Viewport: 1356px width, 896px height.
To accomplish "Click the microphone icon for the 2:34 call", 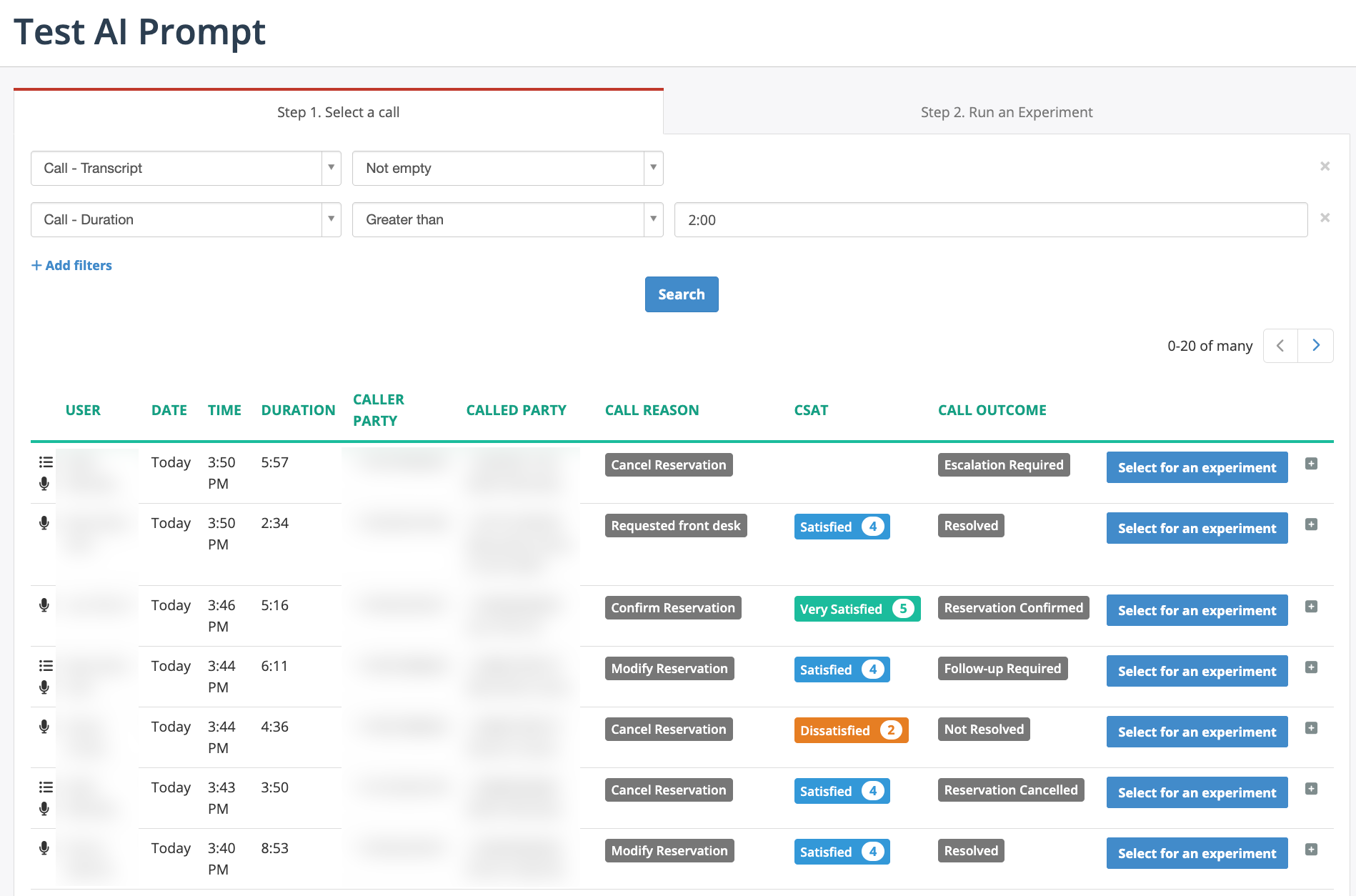I will (x=44, y=523).
